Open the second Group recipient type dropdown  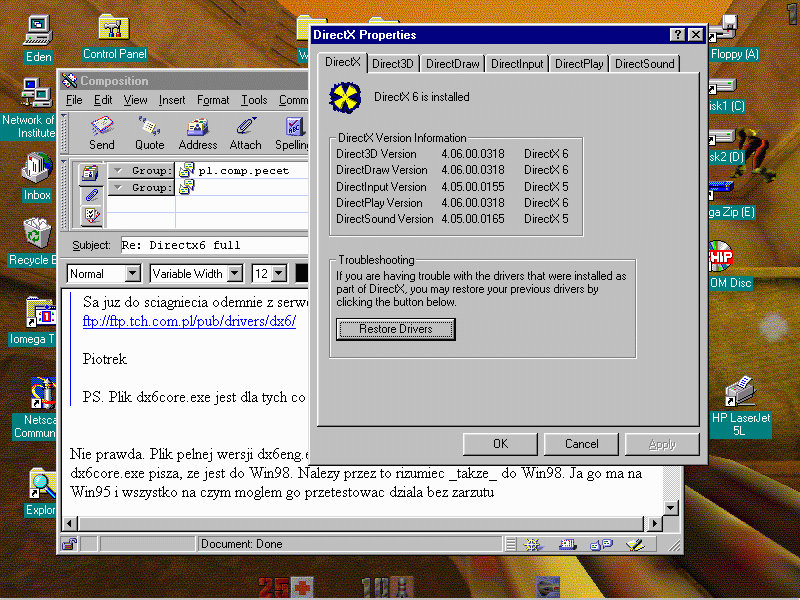141,188
